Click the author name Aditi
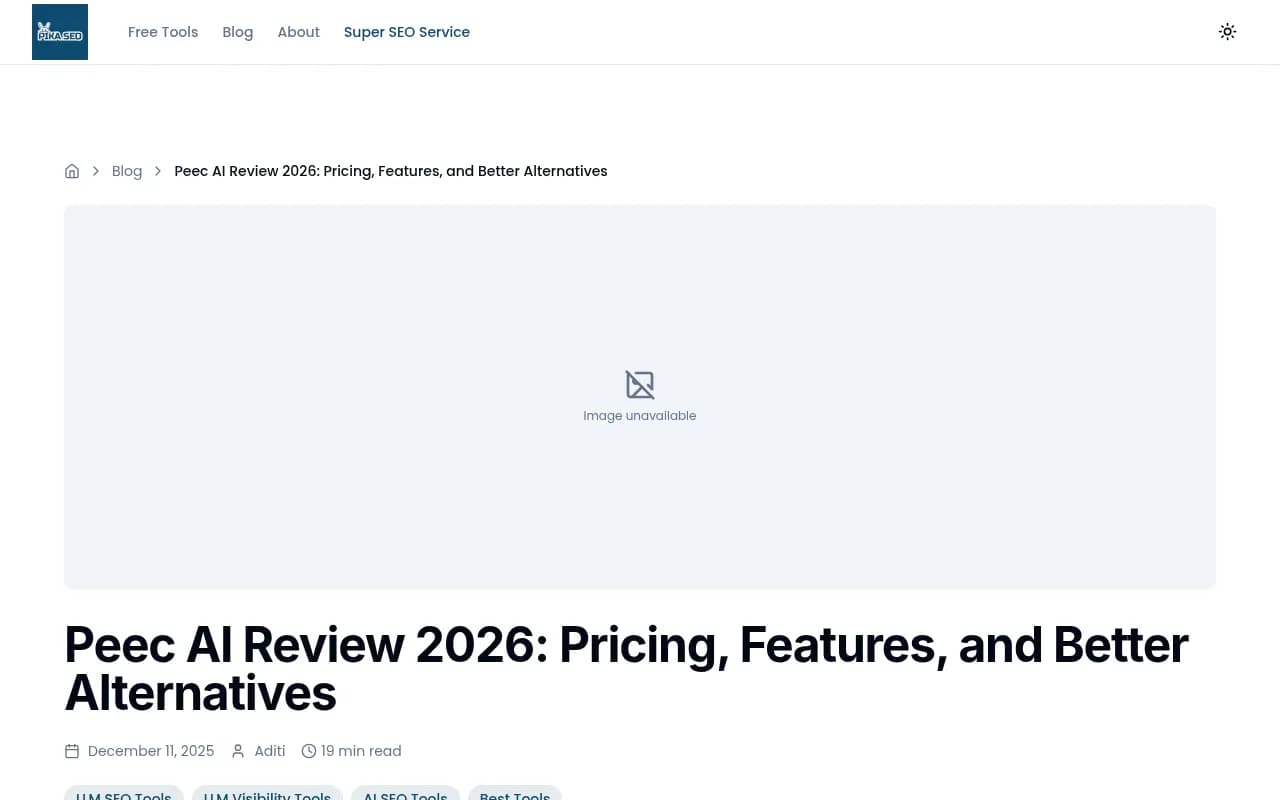 tap(270, 751)
